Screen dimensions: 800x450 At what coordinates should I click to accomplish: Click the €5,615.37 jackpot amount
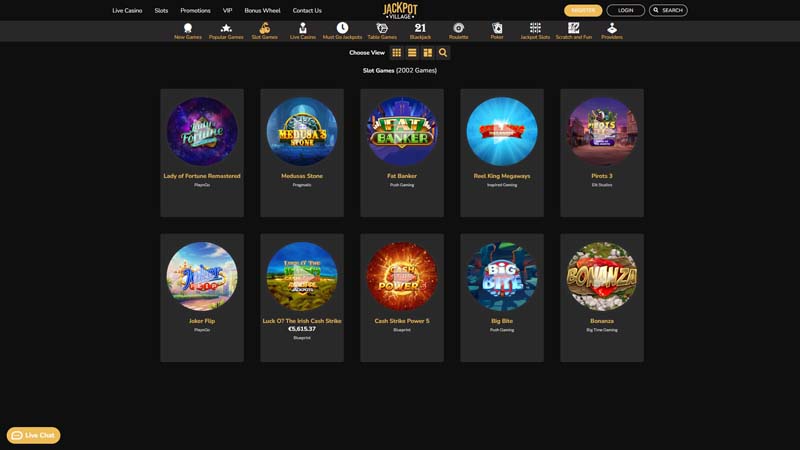302,329
